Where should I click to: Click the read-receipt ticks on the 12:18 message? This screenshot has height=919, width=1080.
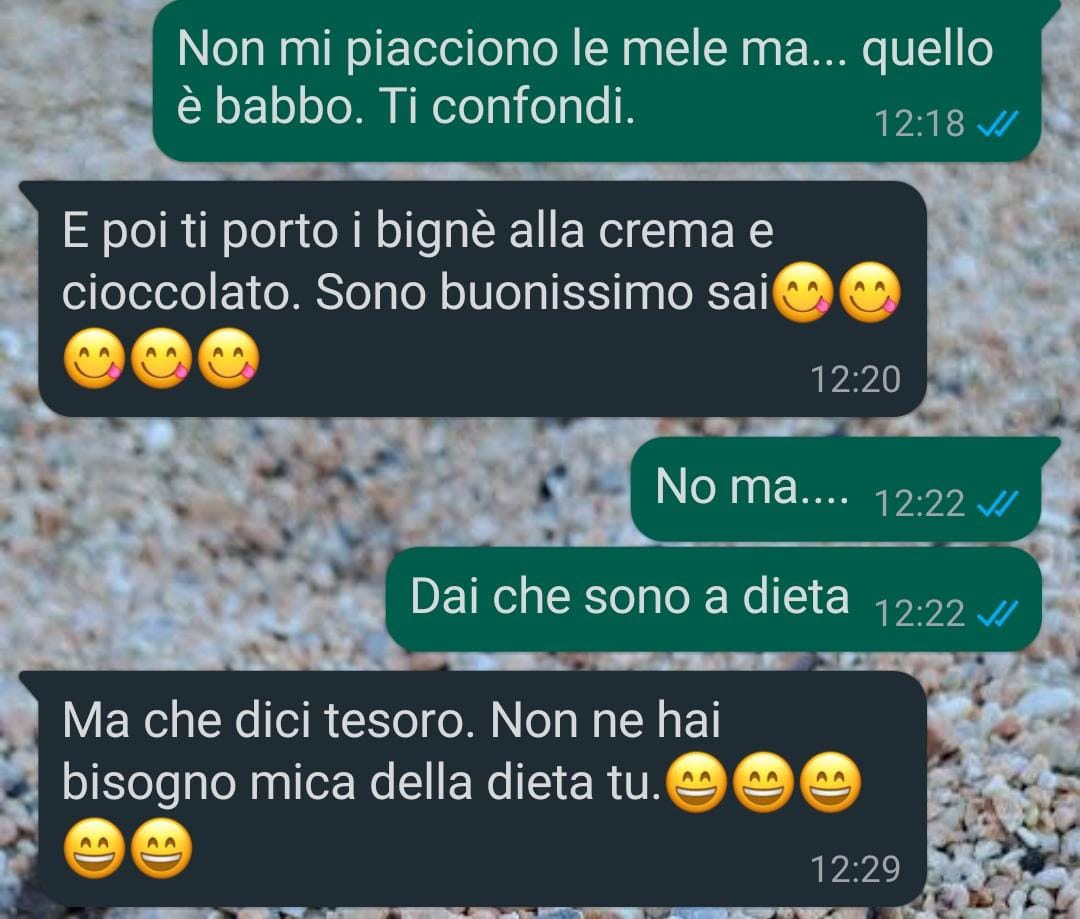[997, 124]
